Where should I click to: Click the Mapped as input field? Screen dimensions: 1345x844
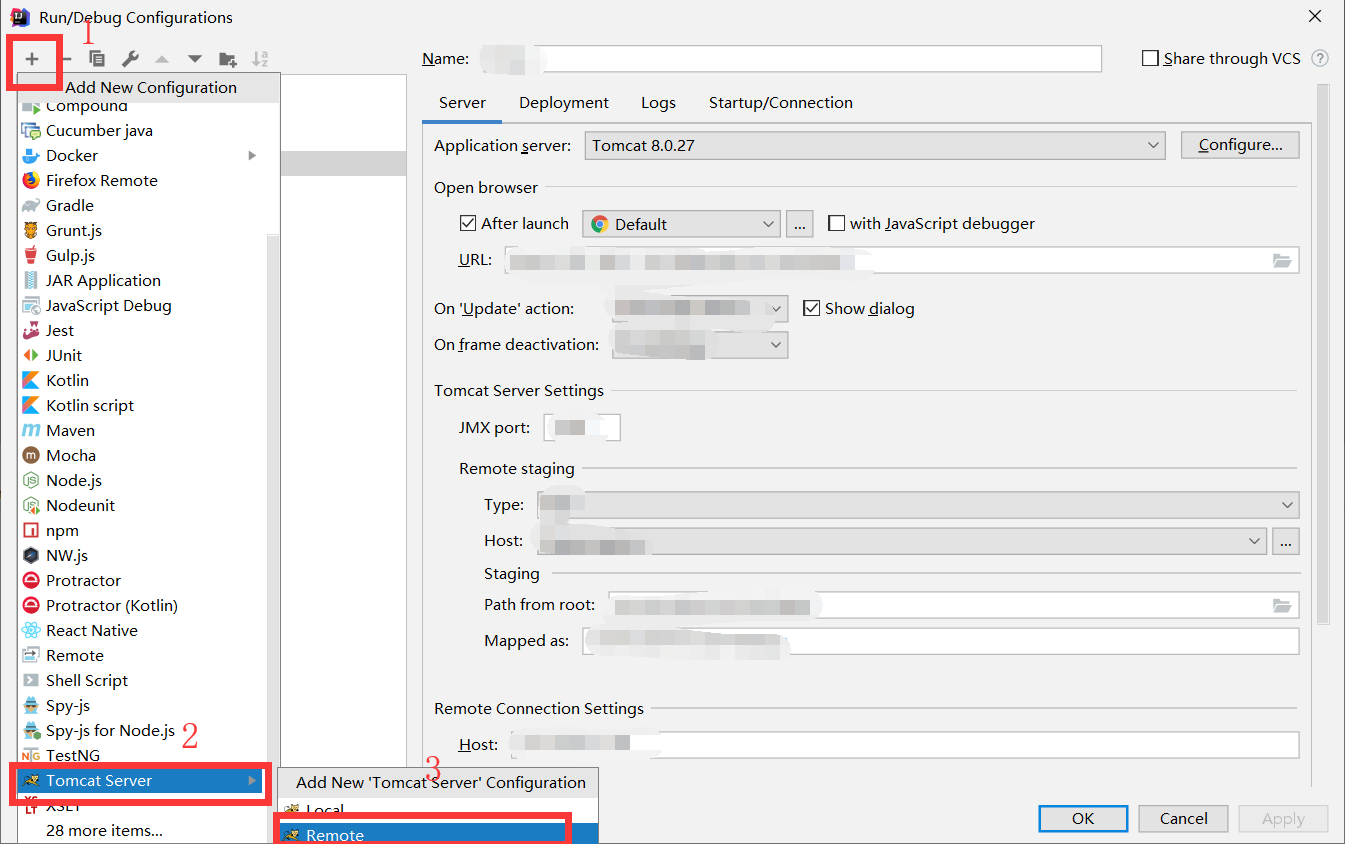[941, 641]
